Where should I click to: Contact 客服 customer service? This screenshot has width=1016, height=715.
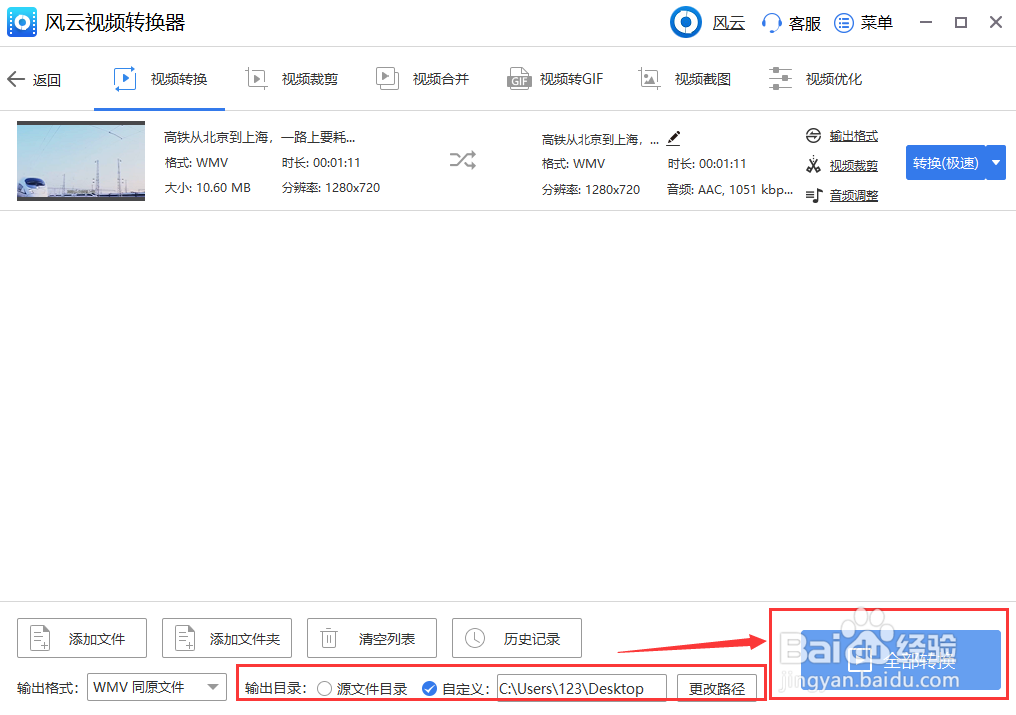(790, 22)
